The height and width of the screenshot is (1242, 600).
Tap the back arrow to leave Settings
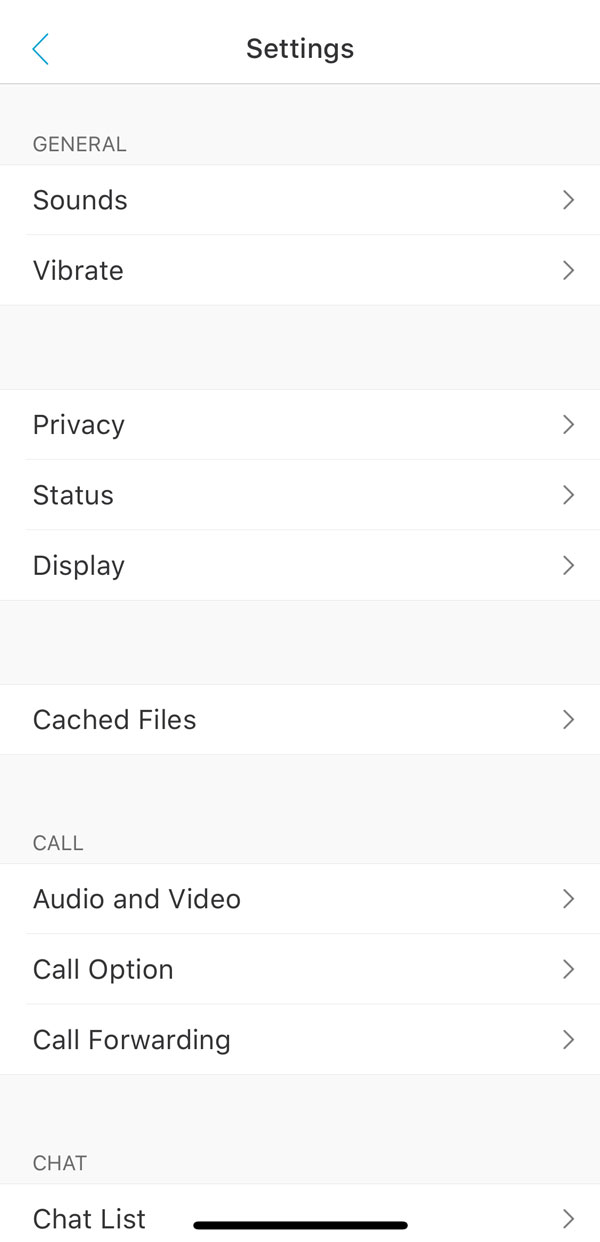40,48
